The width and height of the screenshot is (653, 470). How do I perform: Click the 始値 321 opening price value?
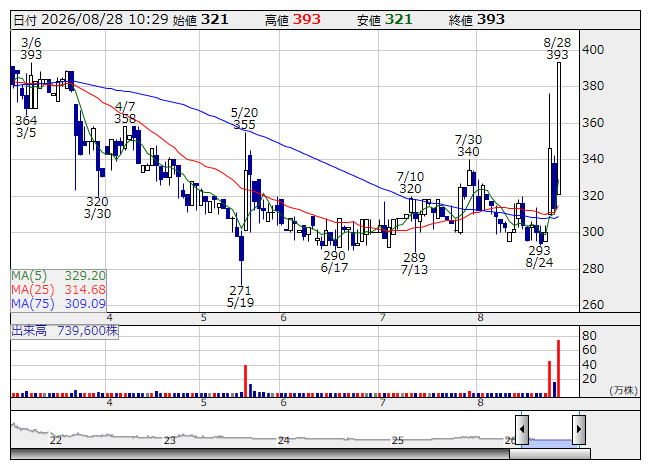200,20
